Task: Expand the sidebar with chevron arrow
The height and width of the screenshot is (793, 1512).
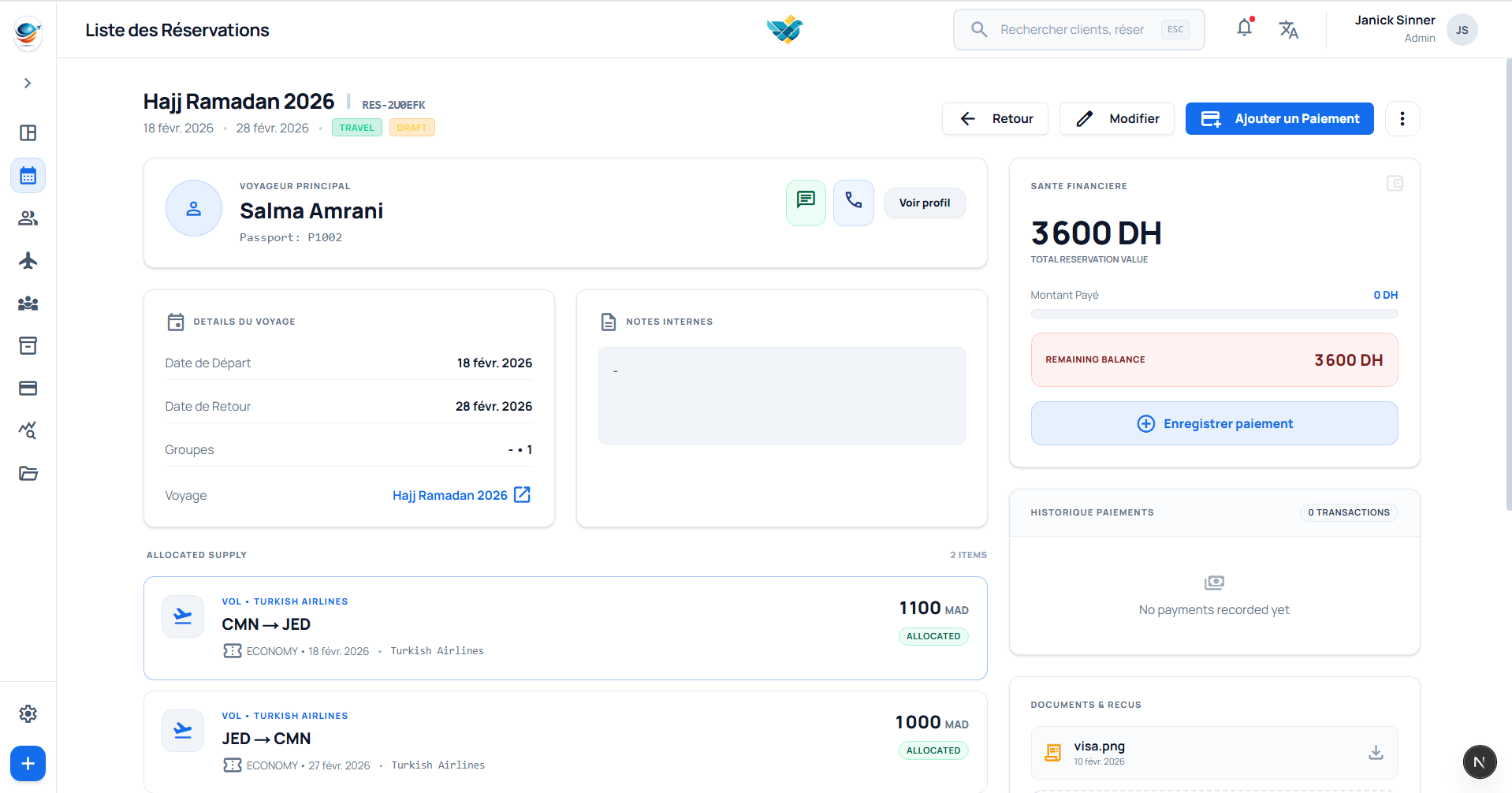Action: 28,84
